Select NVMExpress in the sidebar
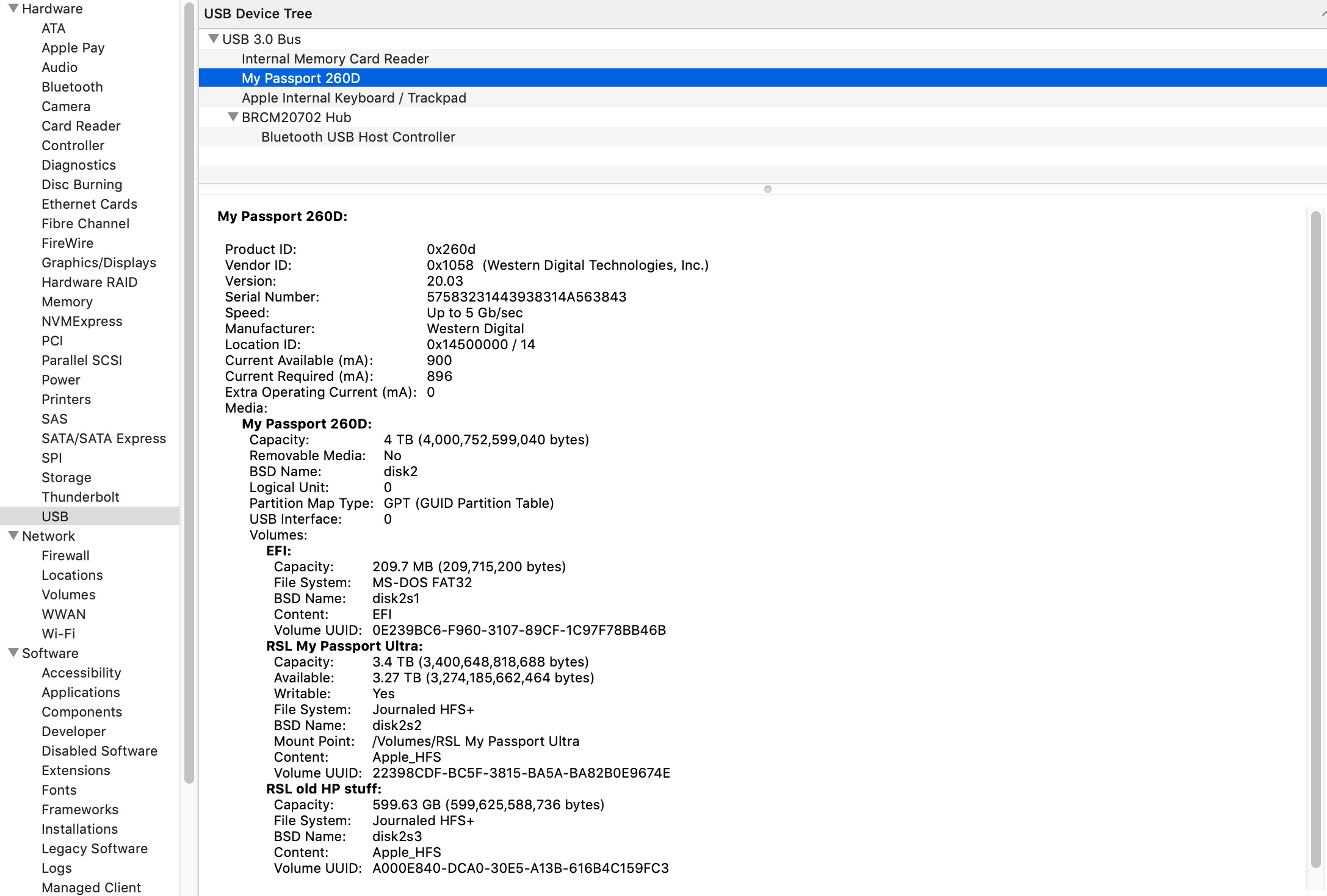This screenshot has height=896, width=1327. (82, 321)
